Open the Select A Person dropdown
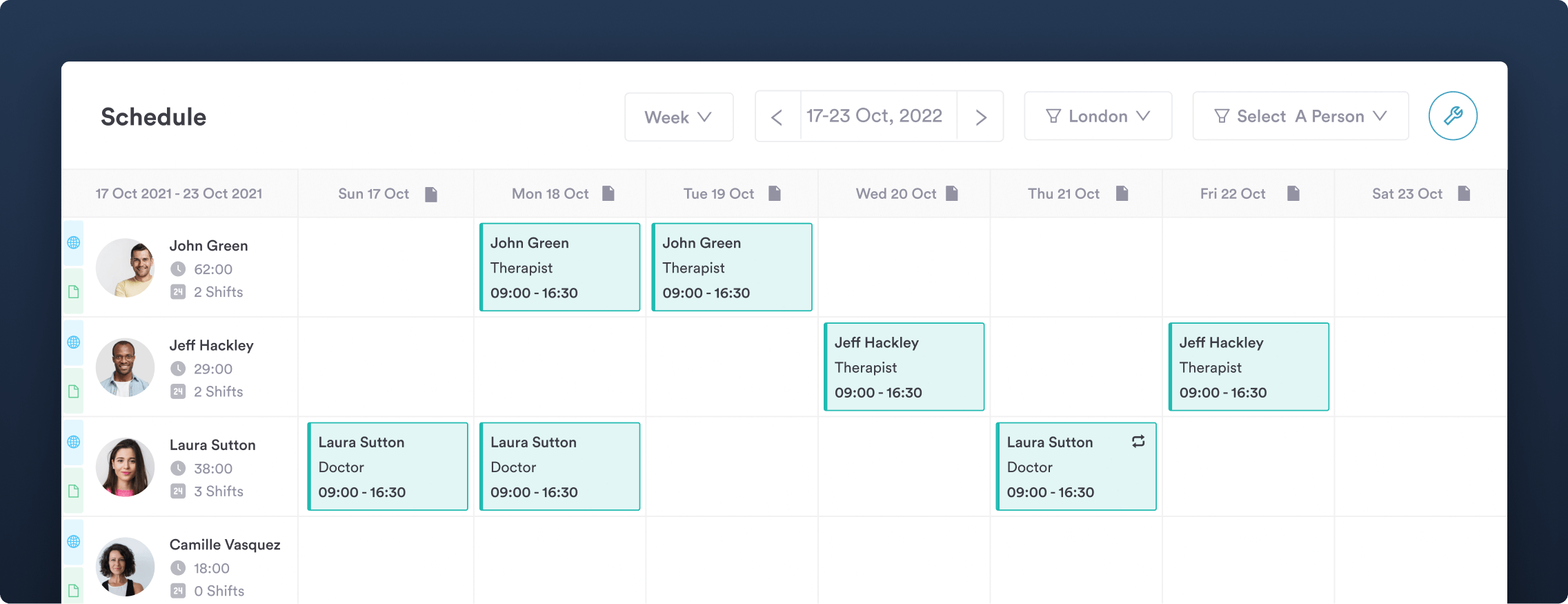1568x604 pixels. click(x=1300, y=117)
